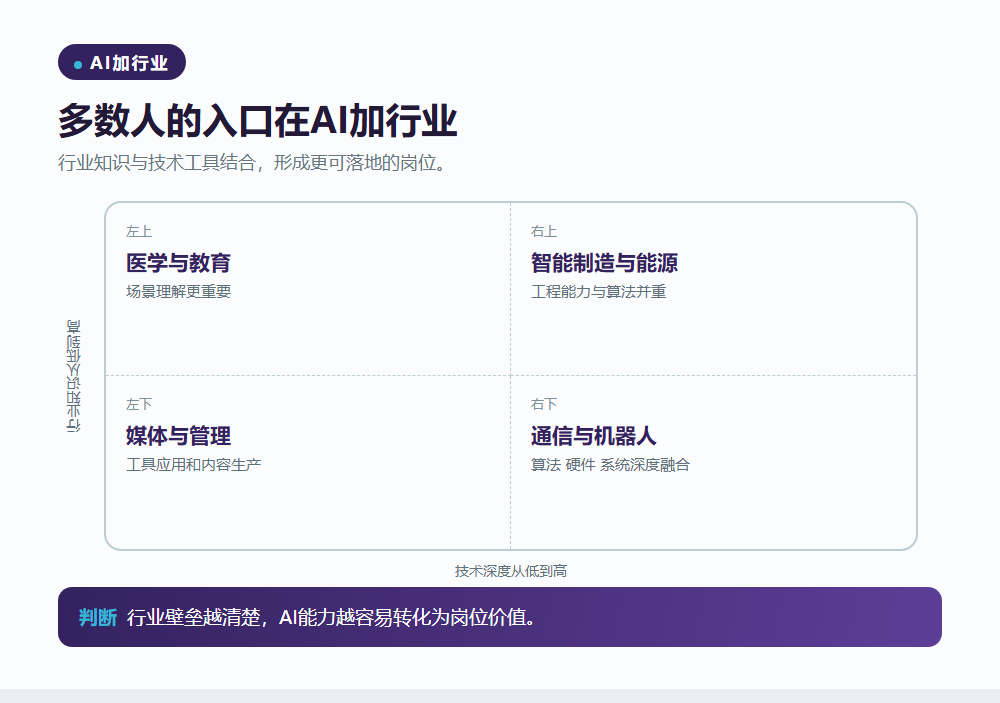This screenshot has width=1000, height=703.
Task: Click the 右下 quadrant label
Action: [x=544, y=404]
